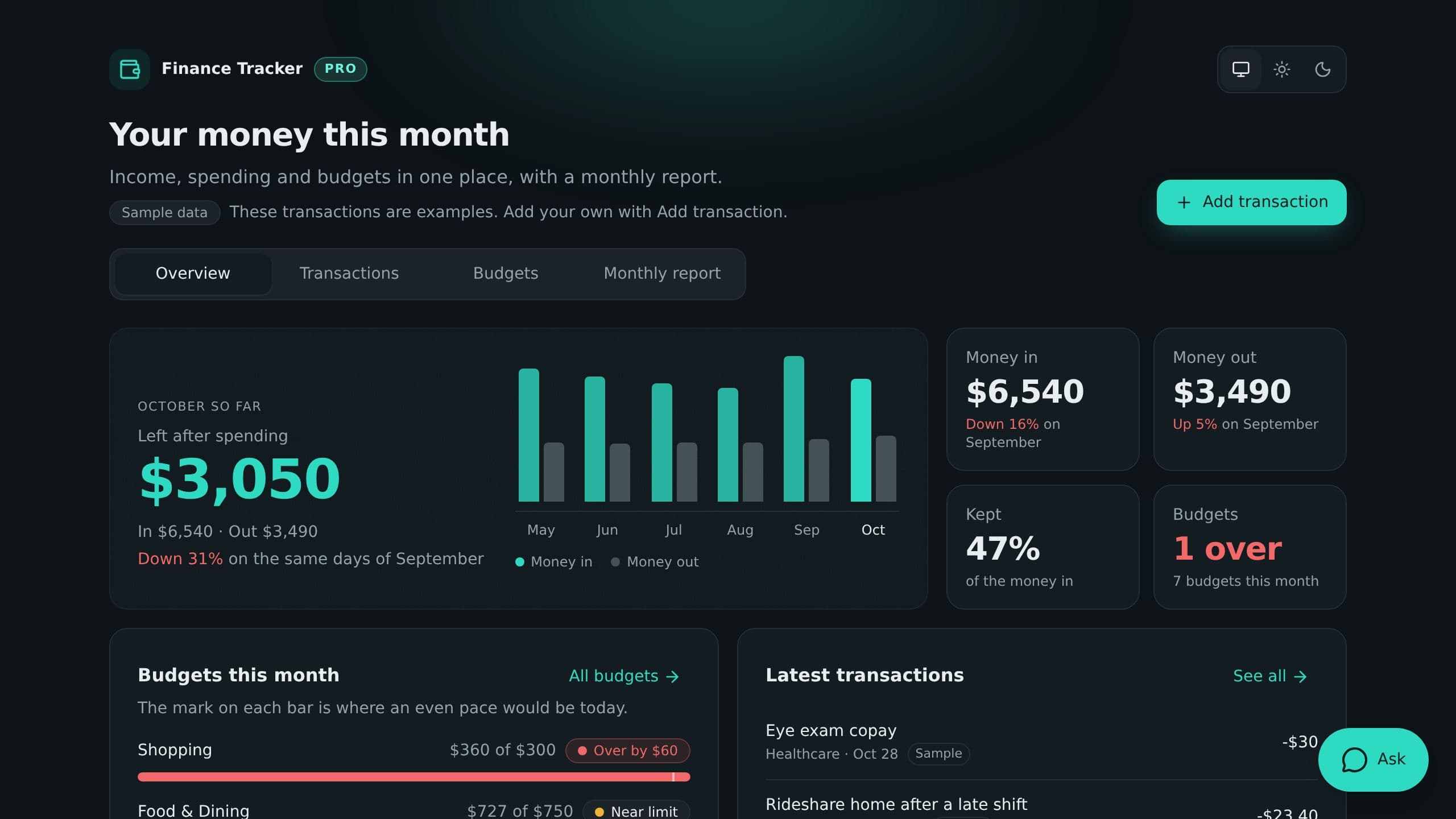1456x819 pixels.
Task: Open the Monthly report tab
Action: coord(662,274)
